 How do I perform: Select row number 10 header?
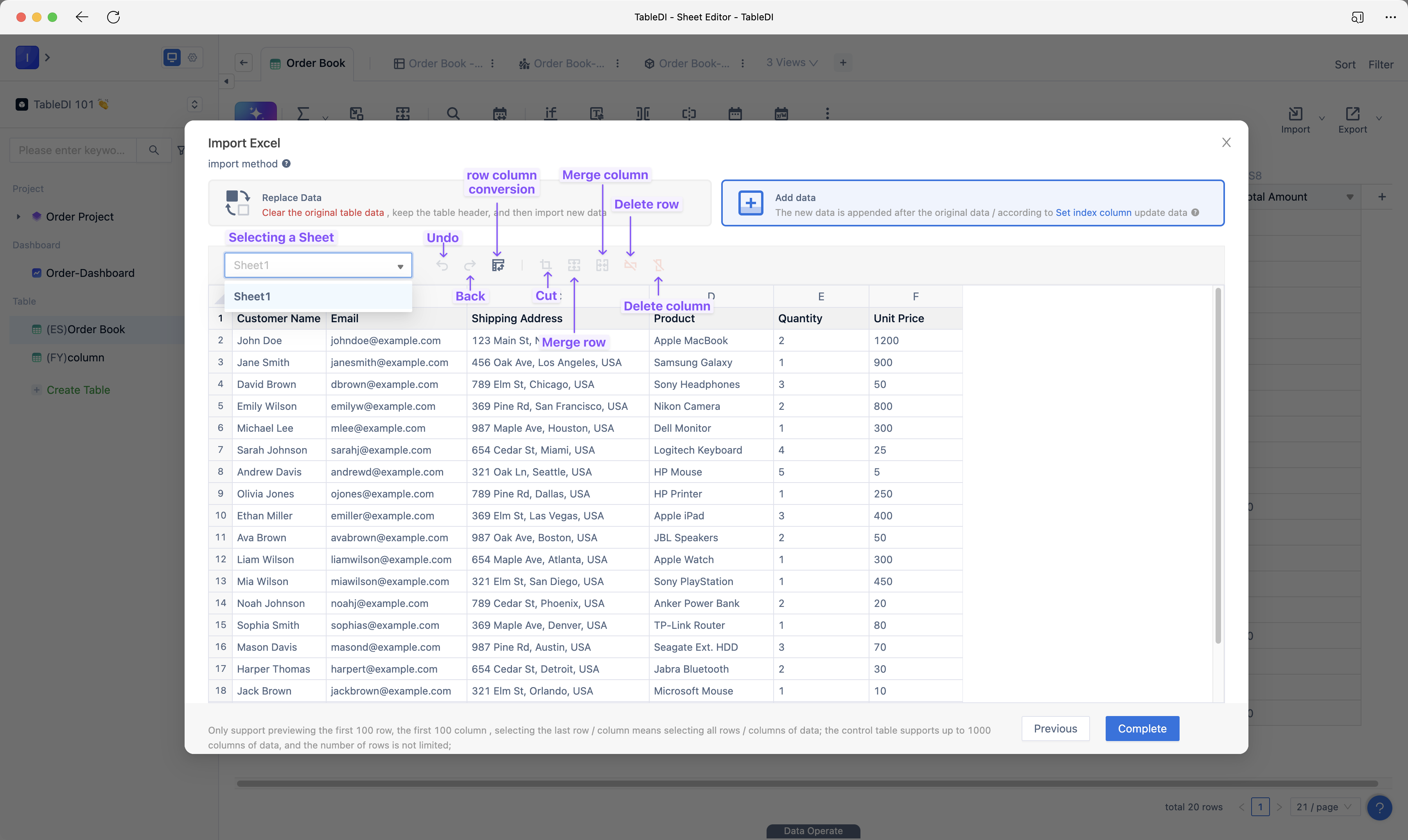(220, 515)
